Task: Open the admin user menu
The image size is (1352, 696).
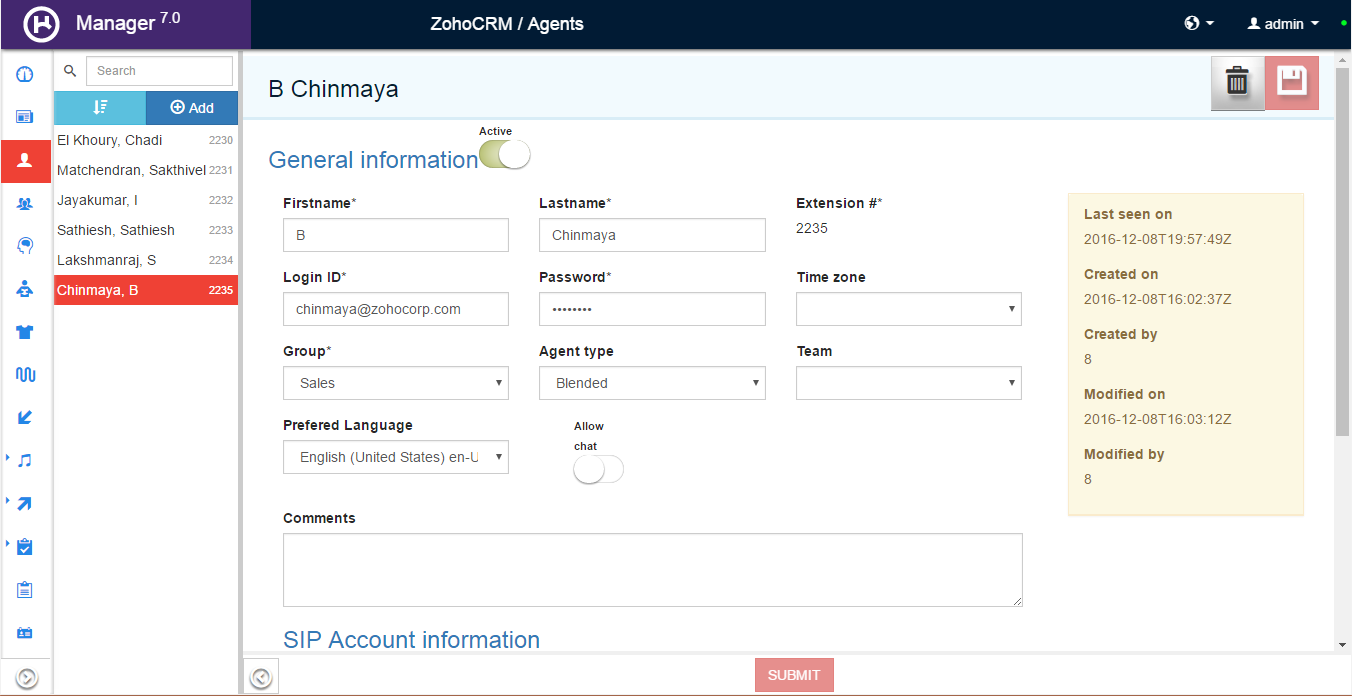Action: [x=1283, y=23]
